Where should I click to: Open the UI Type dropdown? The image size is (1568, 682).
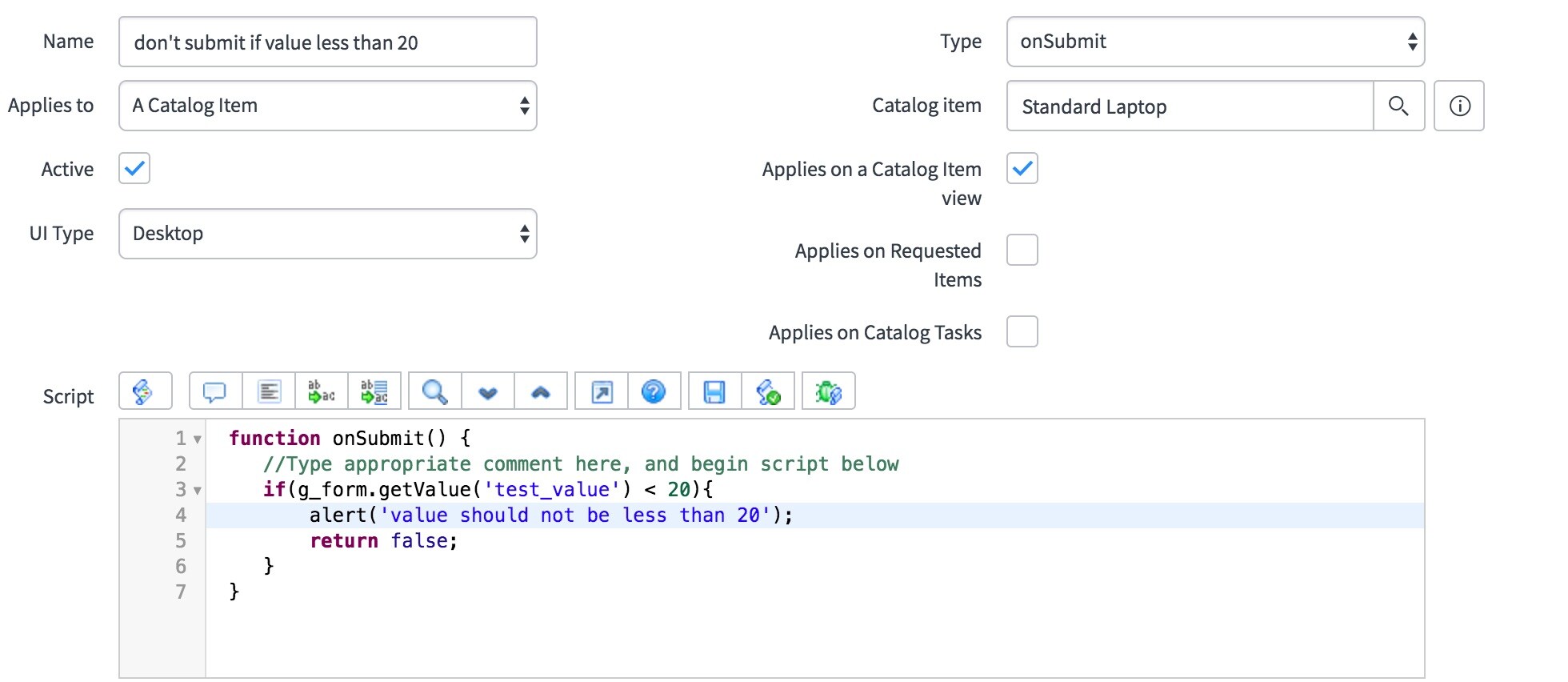[x=328, y=234]
